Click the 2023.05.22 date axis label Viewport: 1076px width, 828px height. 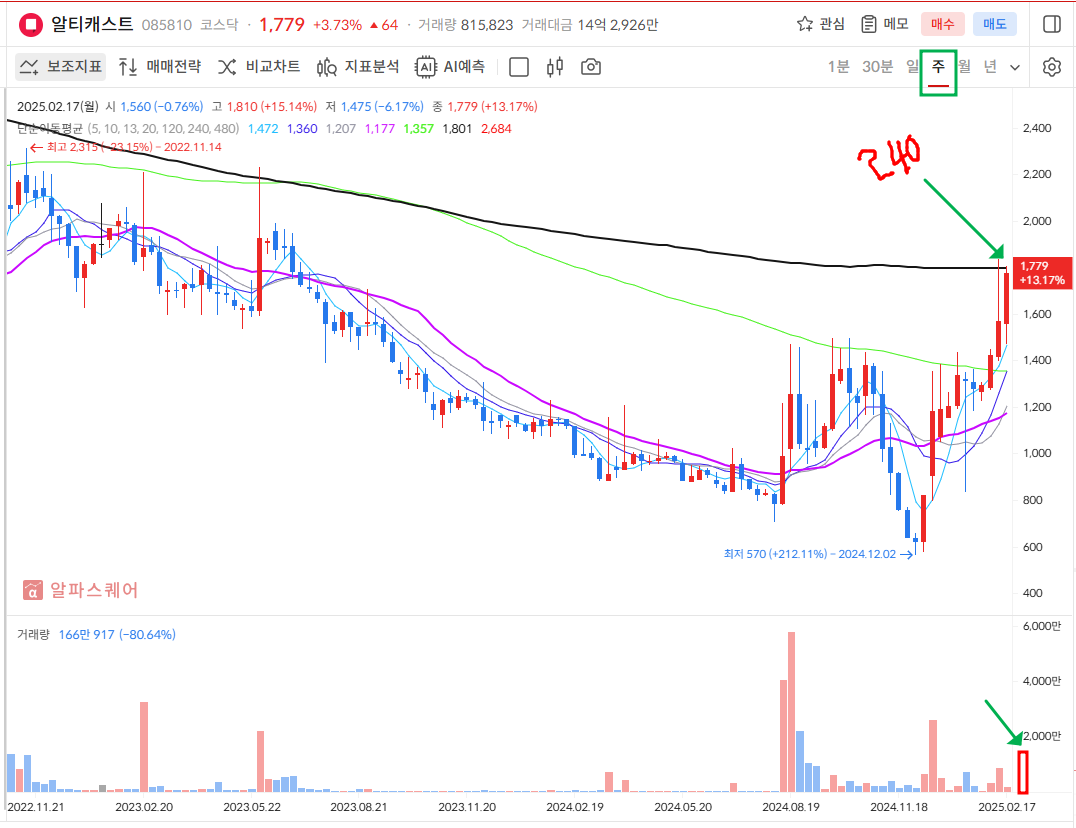click(x=252, y=807)
